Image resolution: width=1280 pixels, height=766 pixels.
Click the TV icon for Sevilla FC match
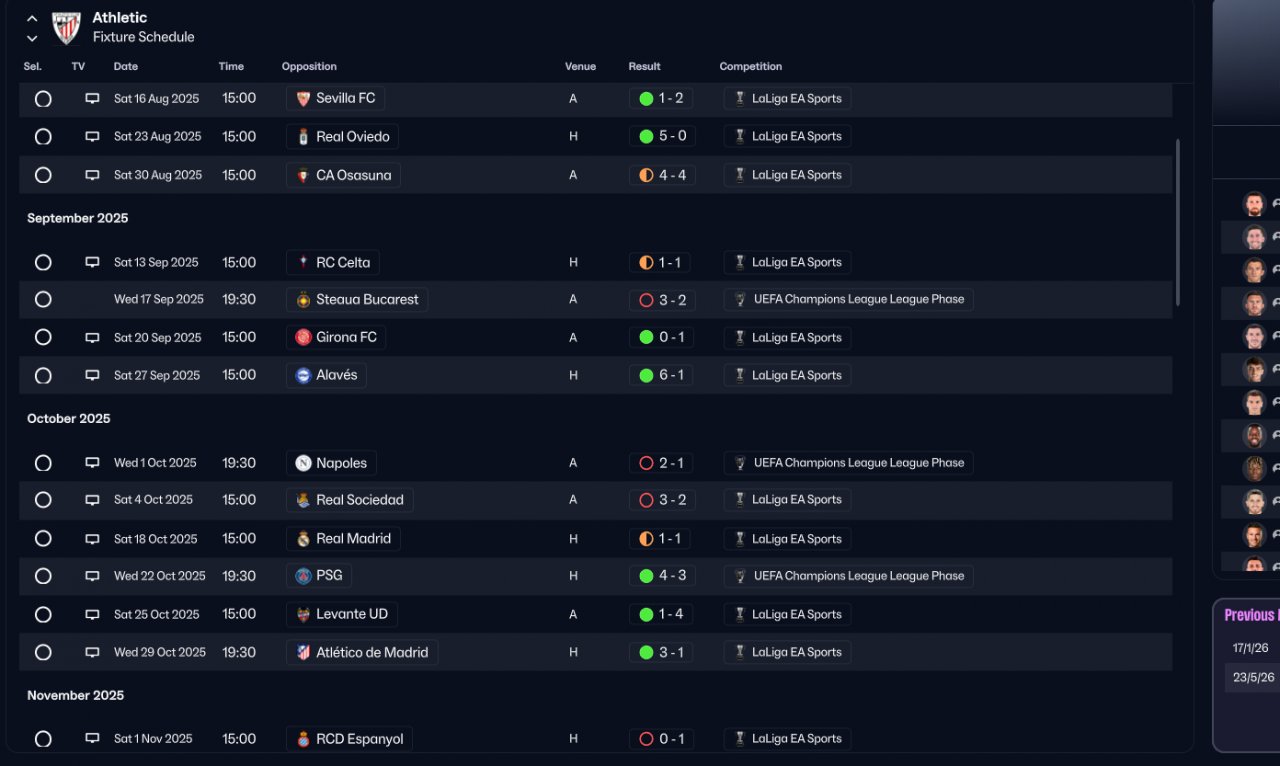tap(92, 99)
